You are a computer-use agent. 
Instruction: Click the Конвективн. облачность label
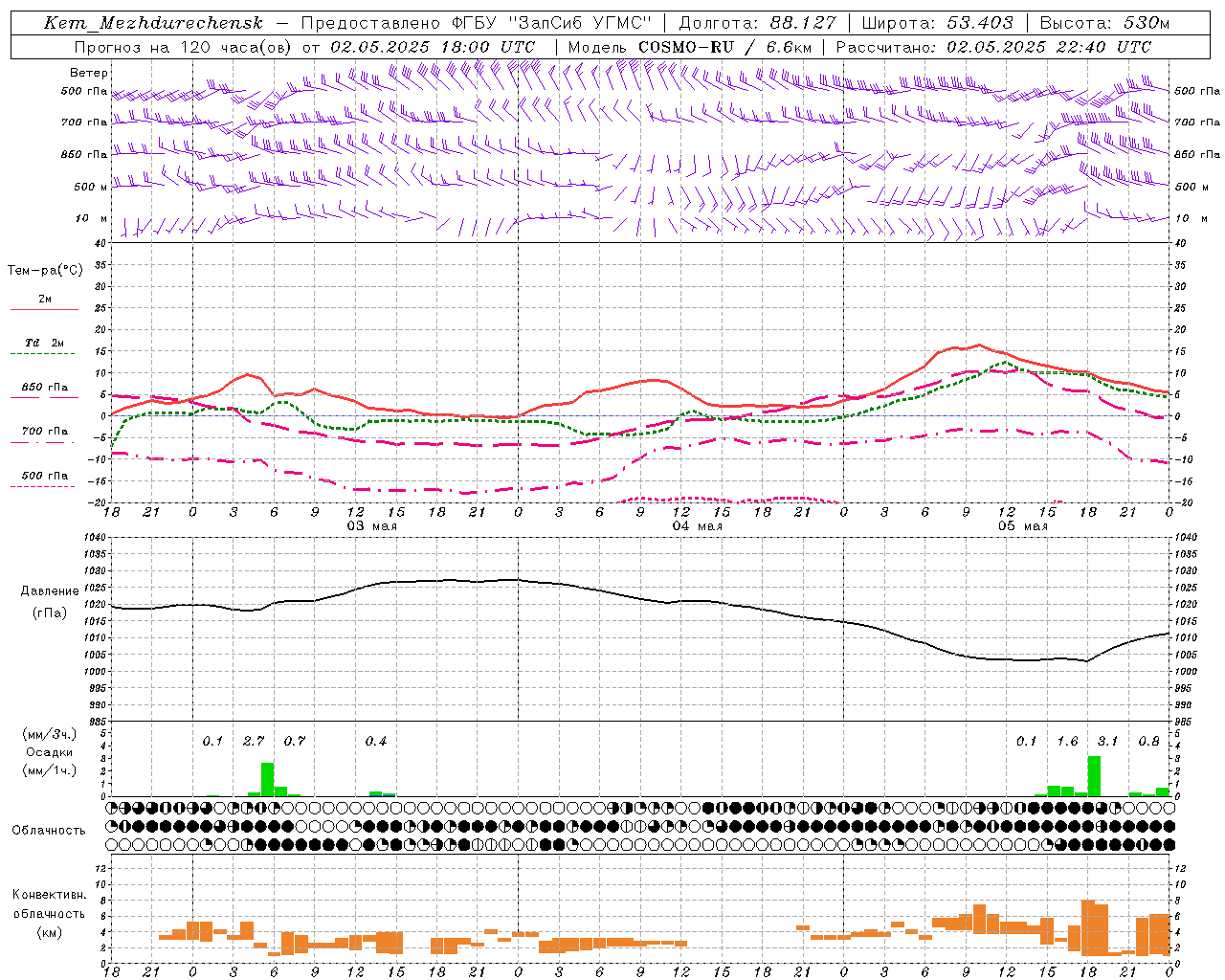tap(49, 903)
